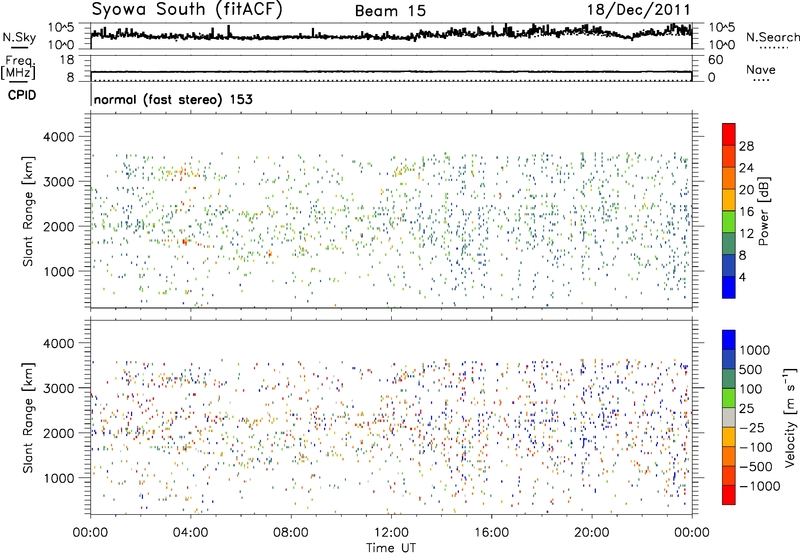
Task: Click the 'N.Sky' legend label
Action: (x=19, y=37)
